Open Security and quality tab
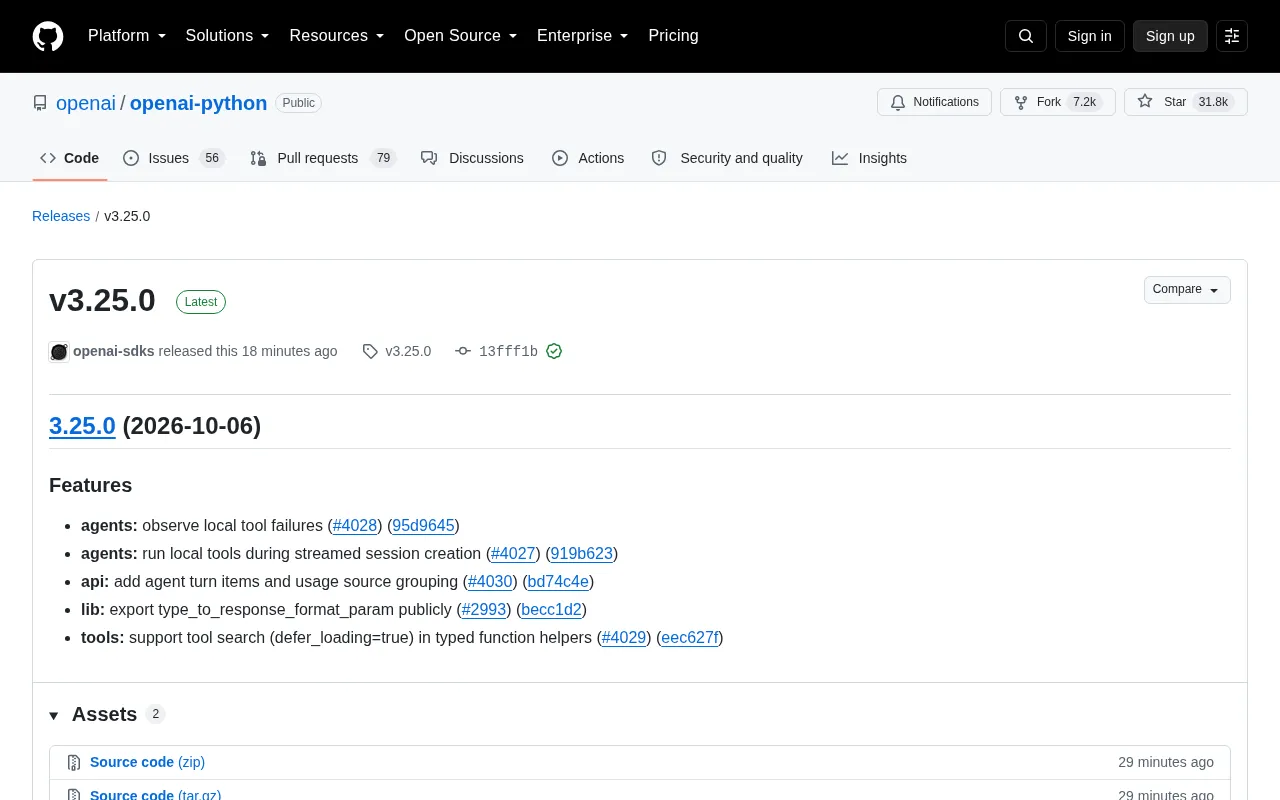Screen dimensions: 1280x800 coord(727,158)
